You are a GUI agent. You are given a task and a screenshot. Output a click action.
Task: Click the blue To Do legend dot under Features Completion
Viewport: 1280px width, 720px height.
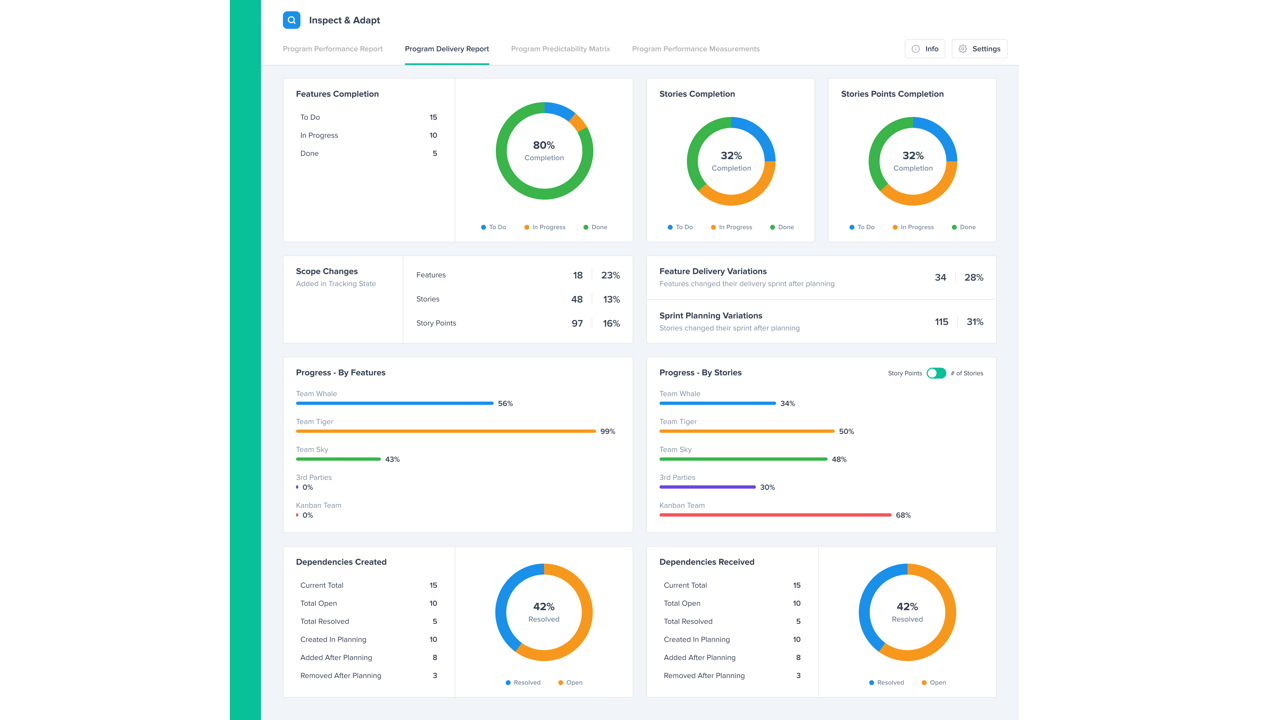[x=484, y=227]
